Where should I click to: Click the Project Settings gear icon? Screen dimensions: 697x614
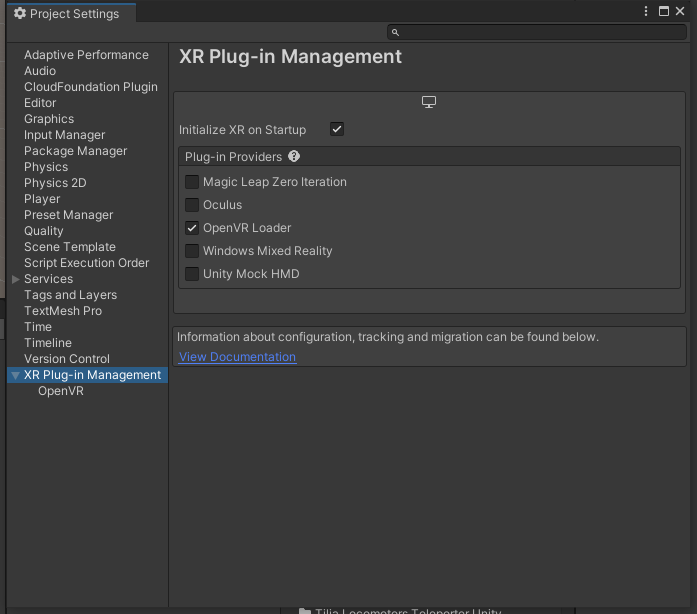click(x=20, y=13)
